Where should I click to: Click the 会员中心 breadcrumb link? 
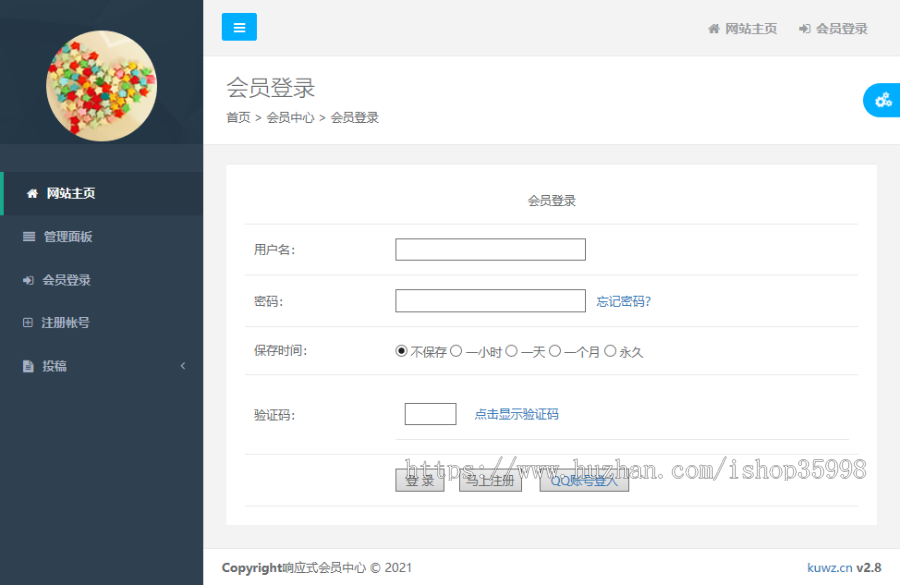[x=291, y=117]
